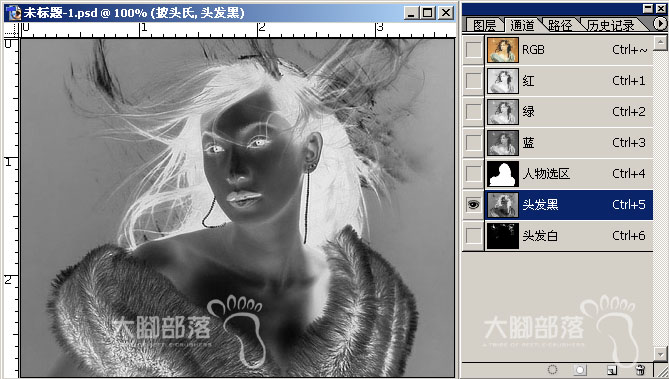Click the Photoshop document icon in the title bar
The image size is (669, 379).
pyautogui.click(x=14, y=13)
